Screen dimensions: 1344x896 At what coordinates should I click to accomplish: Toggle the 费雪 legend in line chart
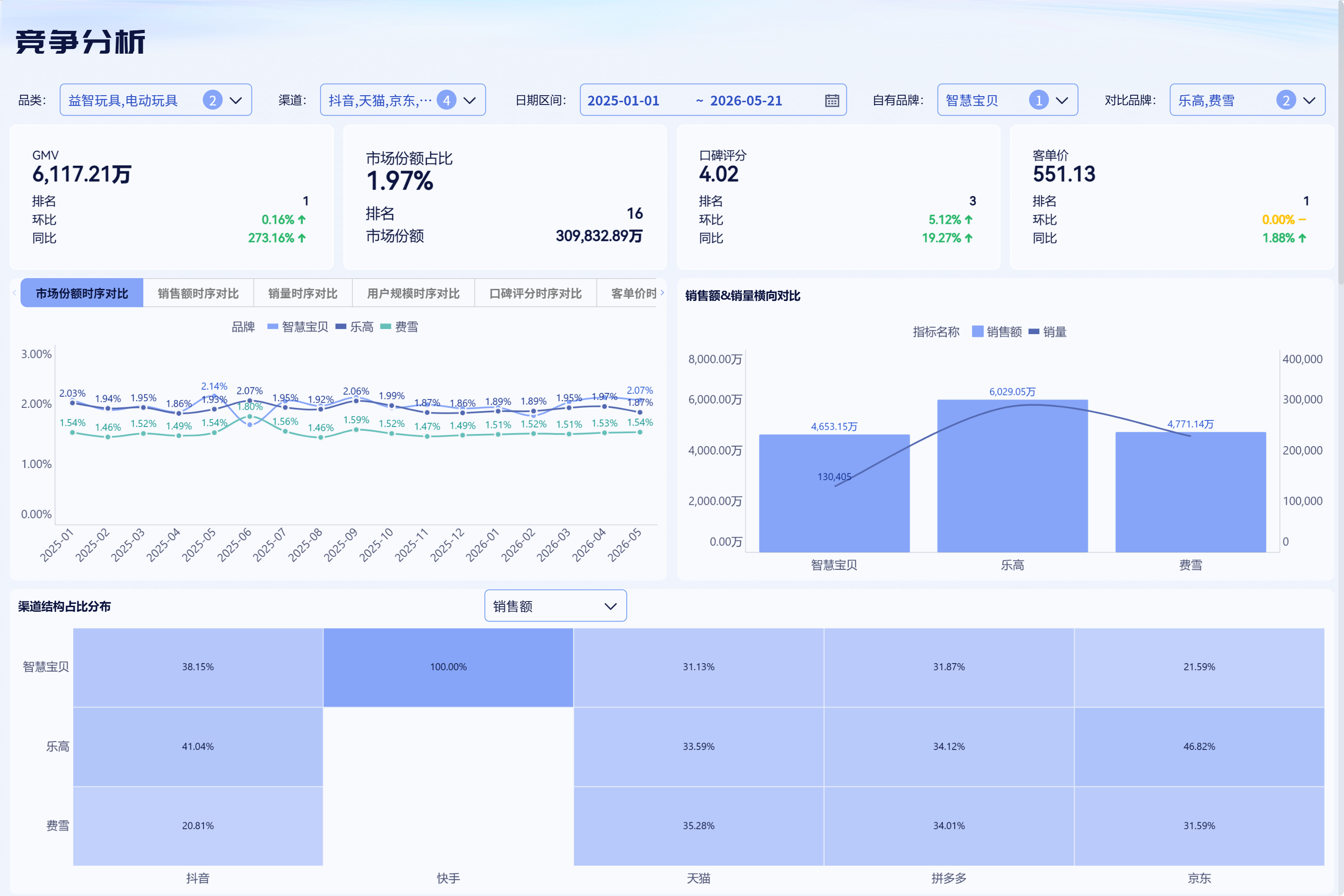[x=399, y=327]
